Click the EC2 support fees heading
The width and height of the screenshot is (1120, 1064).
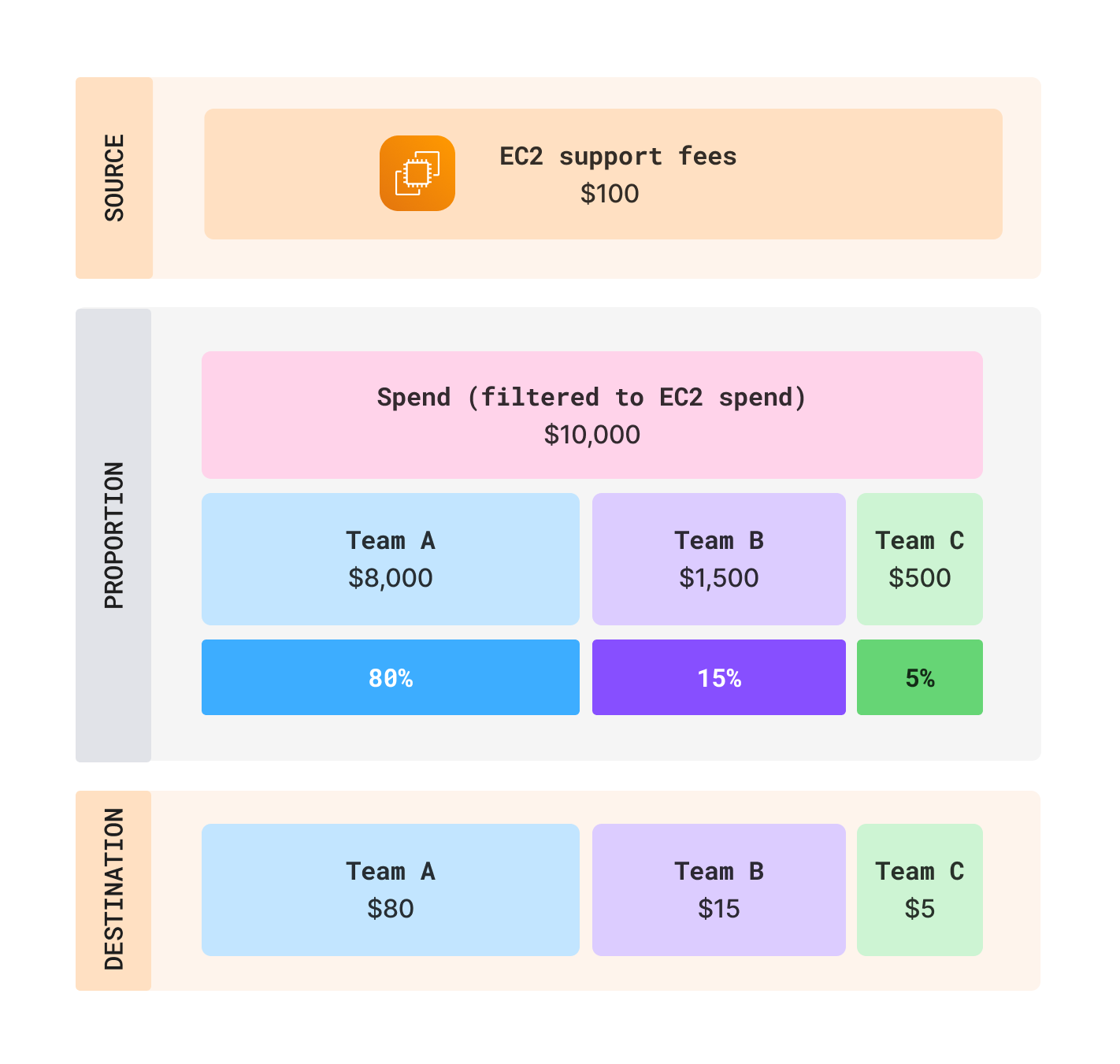[x=617, y=156]
